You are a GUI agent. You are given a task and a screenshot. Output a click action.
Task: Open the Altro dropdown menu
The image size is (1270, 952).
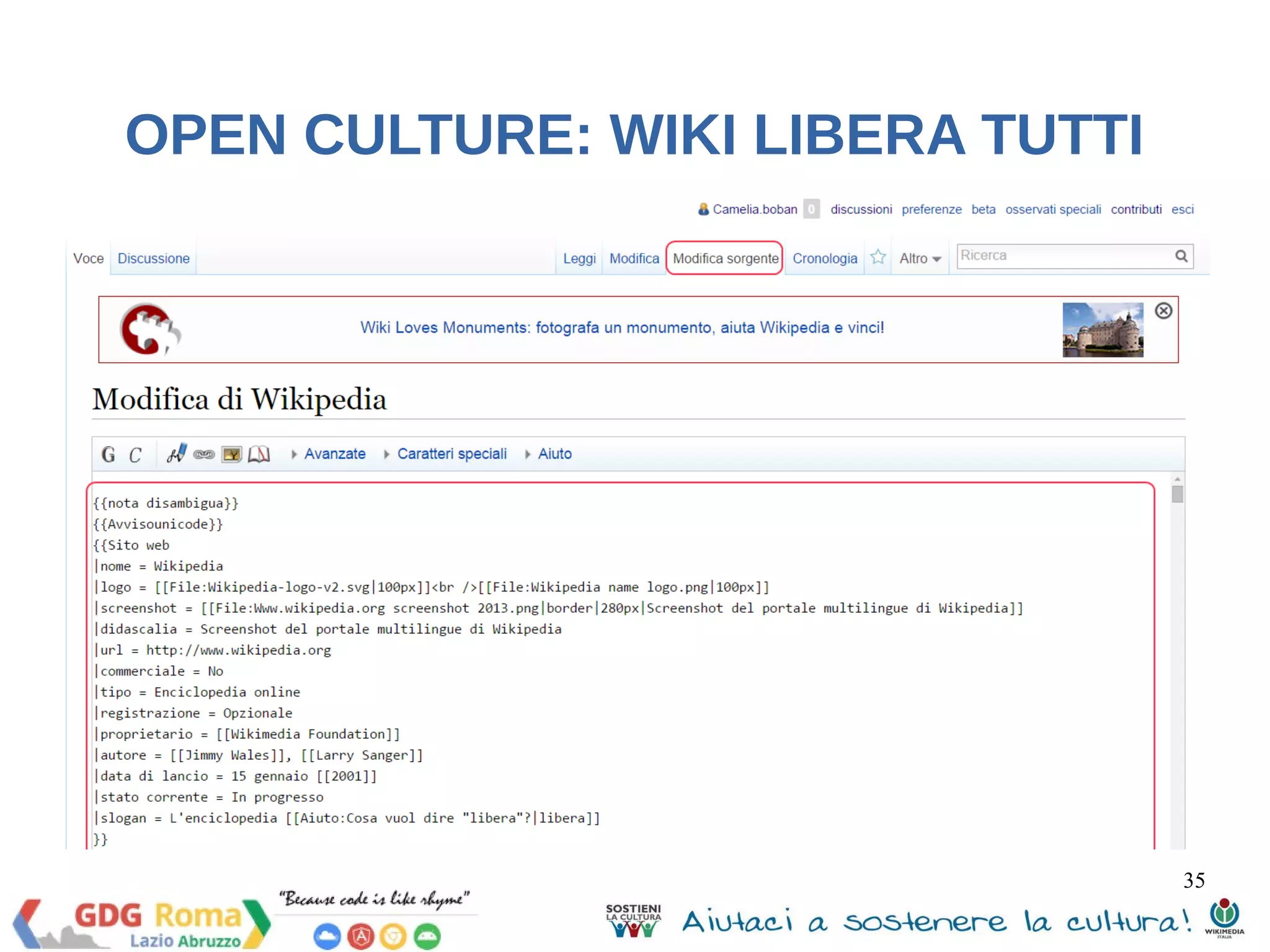point(920,259)
